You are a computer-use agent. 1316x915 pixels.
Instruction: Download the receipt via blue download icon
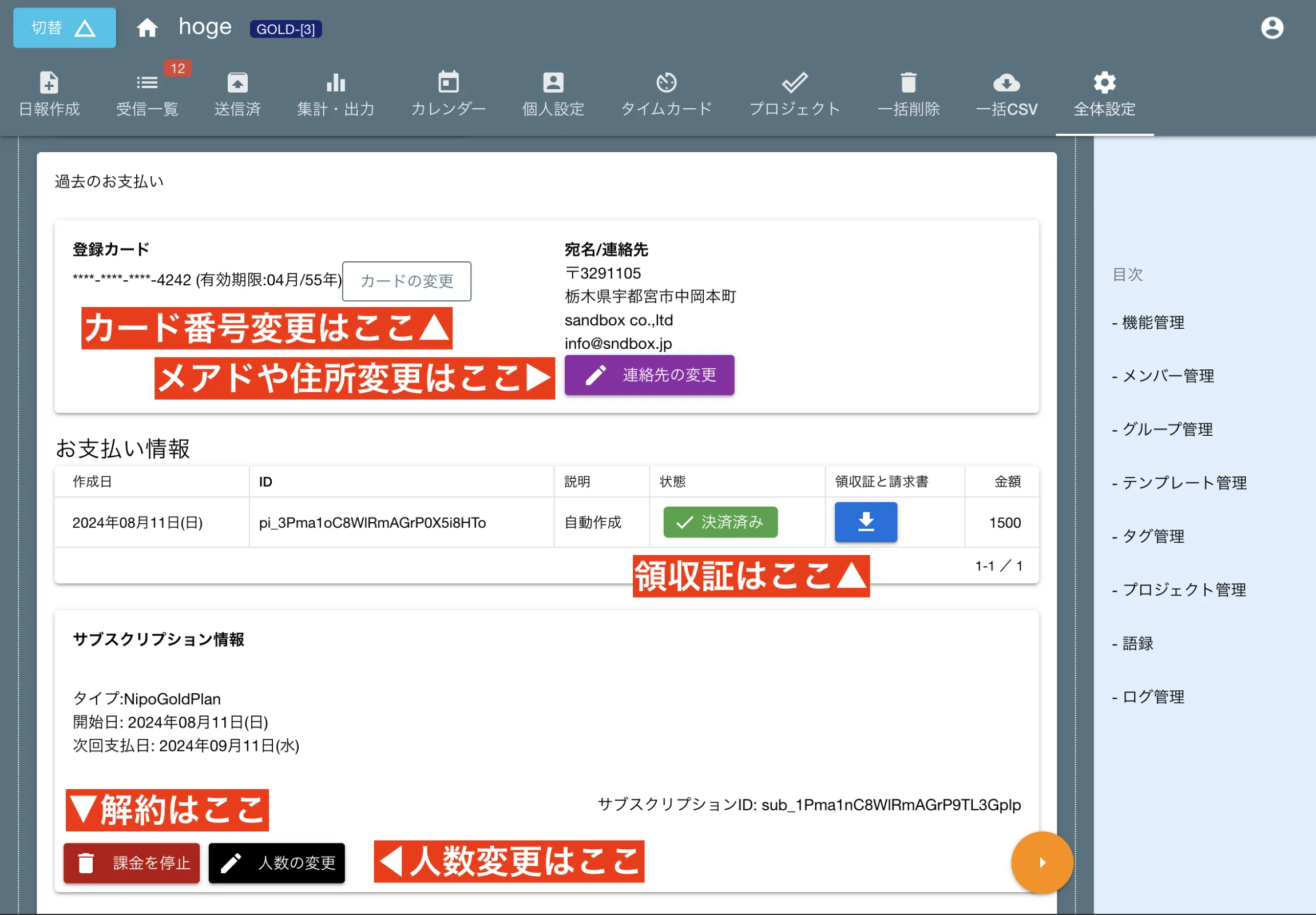tap(866, 522)
